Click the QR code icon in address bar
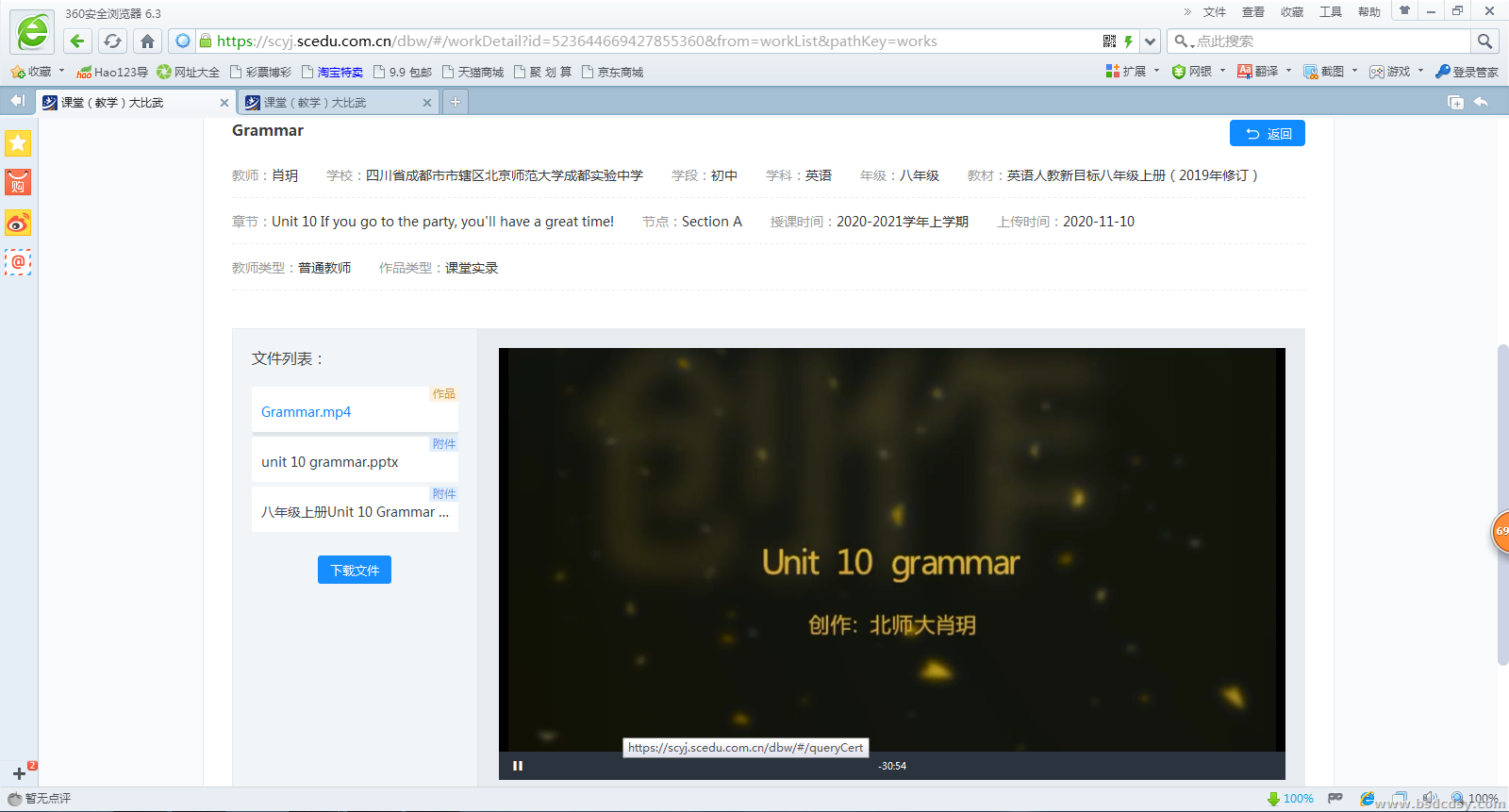Viewport: 1509px width, 812px height. 1109,41
